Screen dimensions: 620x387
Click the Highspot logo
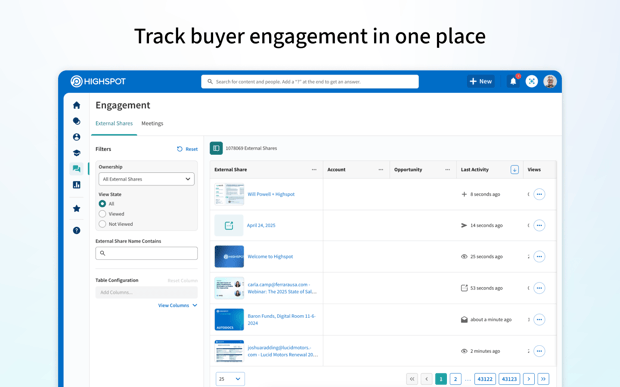[98, 81]
